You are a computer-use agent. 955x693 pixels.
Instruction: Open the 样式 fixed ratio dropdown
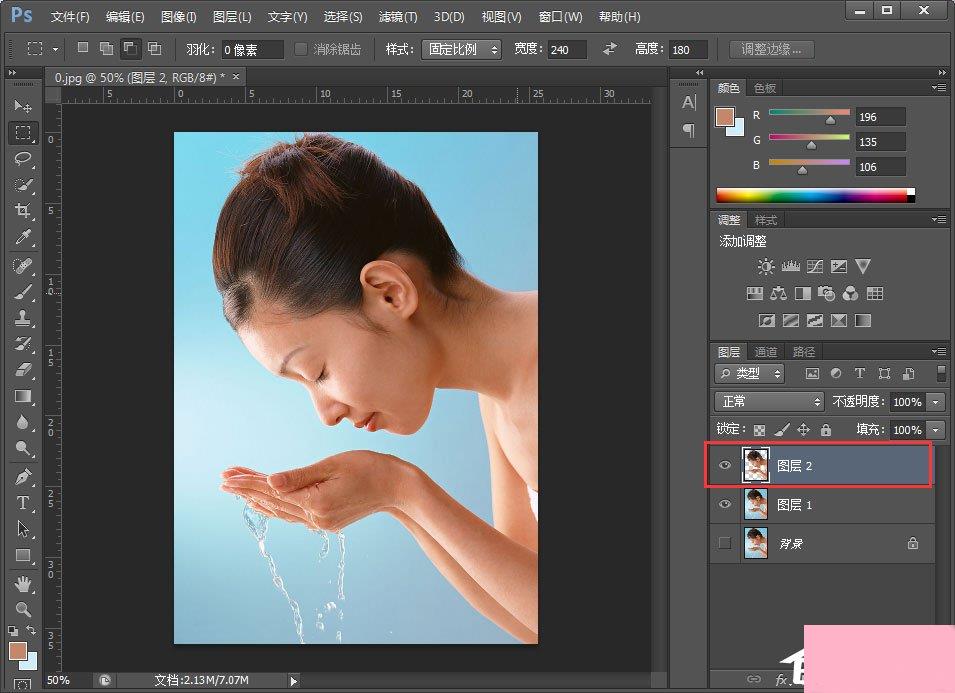[461, 49]
